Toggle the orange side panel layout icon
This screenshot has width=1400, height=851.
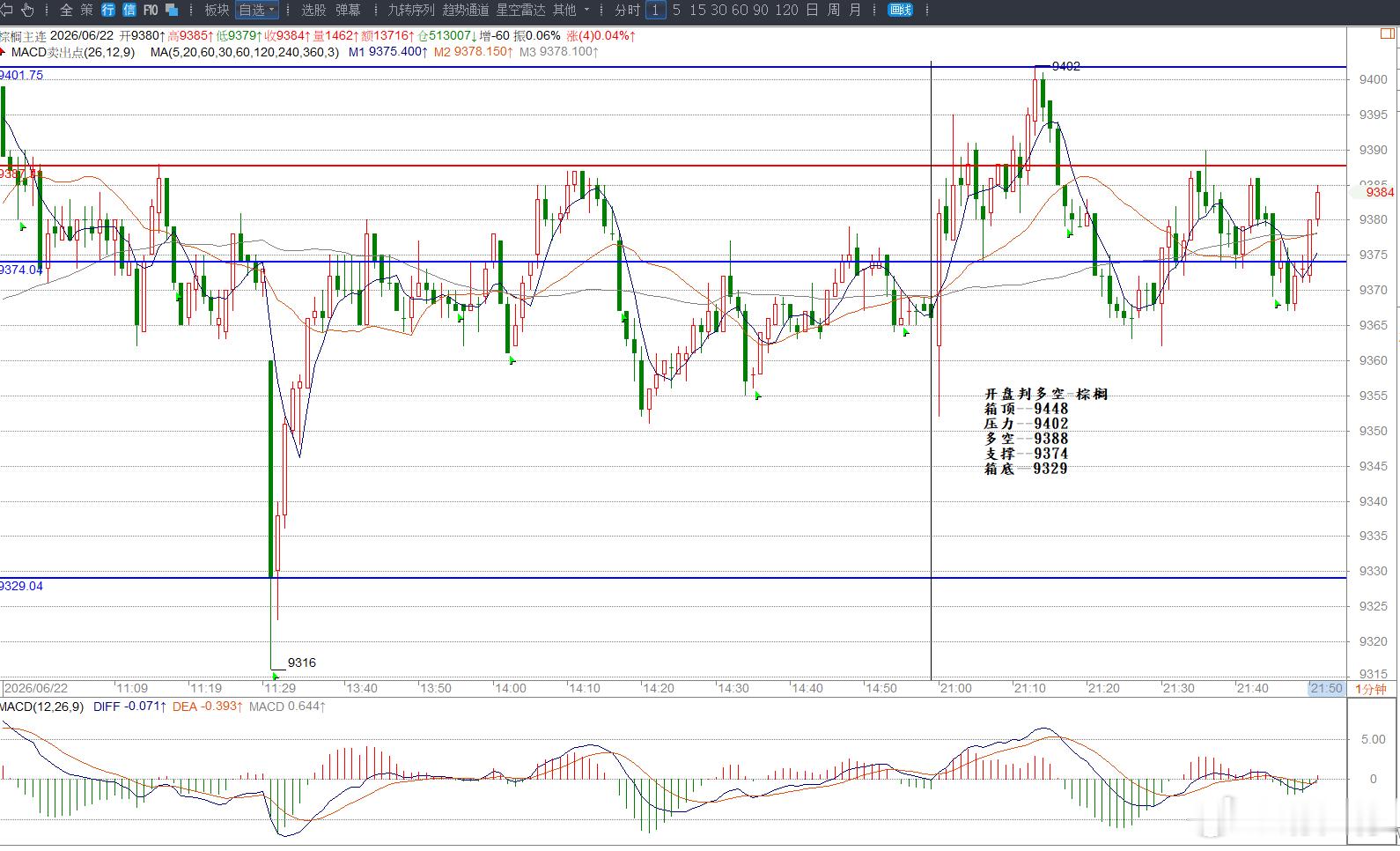(1386, 33)
